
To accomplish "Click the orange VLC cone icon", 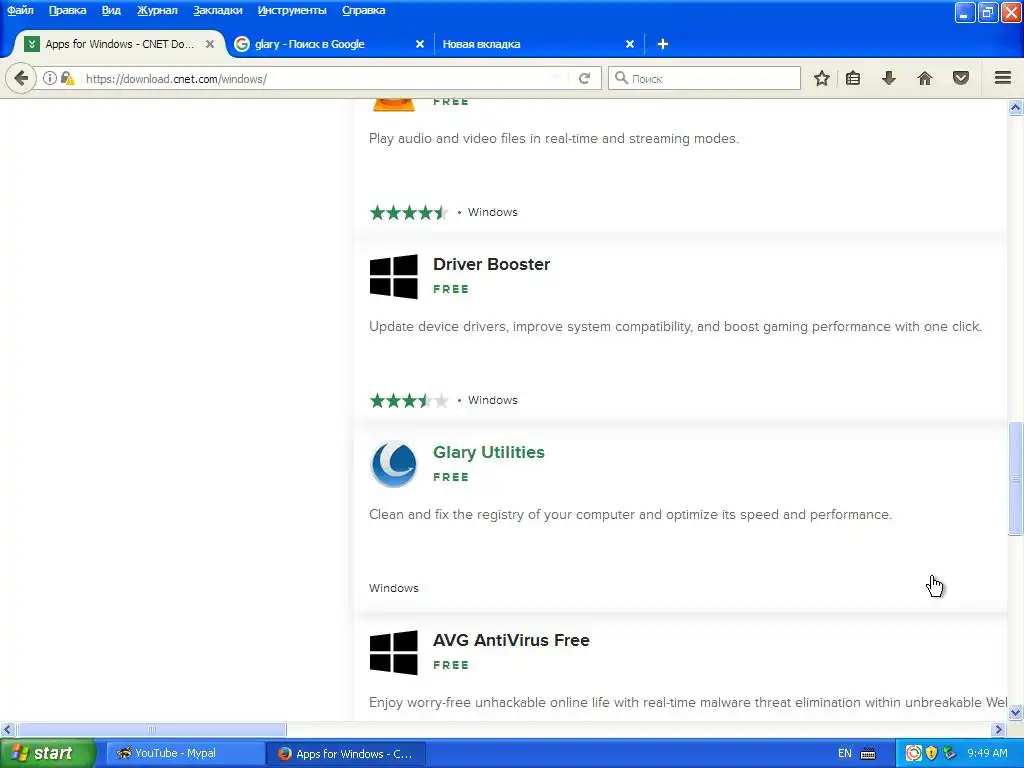I will click(x=393, y=105).
